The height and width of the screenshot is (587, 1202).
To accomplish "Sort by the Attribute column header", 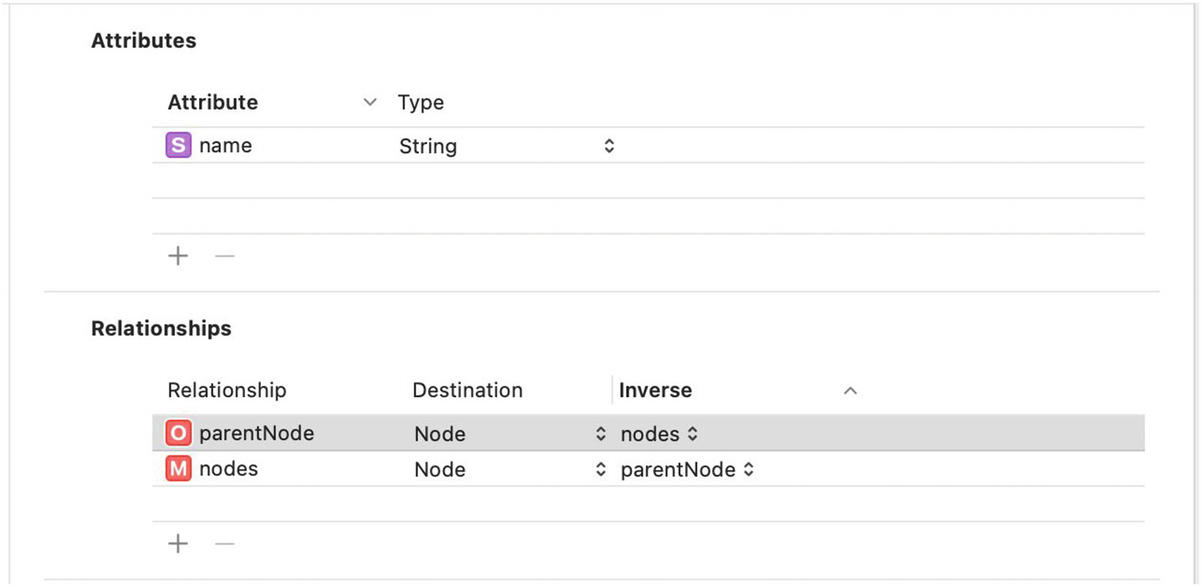I will [x=213, y=103].
